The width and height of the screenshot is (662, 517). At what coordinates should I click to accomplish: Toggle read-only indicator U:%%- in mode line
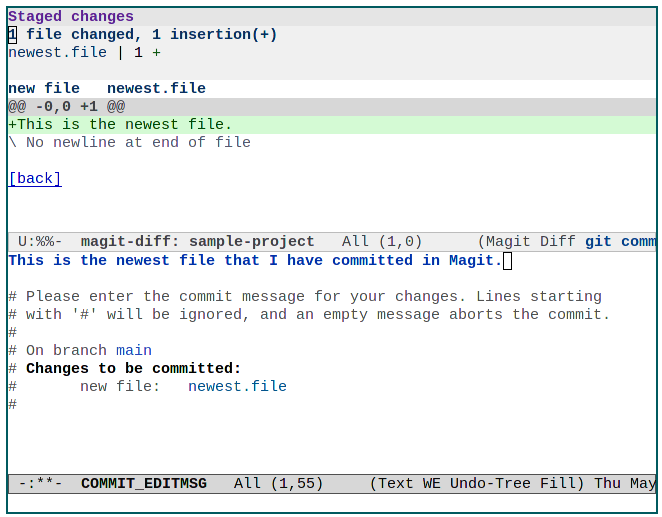click(x=41, y=242)
